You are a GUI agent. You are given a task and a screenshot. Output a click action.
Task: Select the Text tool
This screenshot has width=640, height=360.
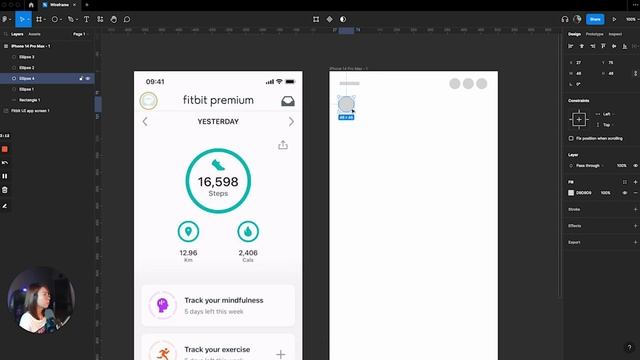pyautogui.click(x=87, y=19)
